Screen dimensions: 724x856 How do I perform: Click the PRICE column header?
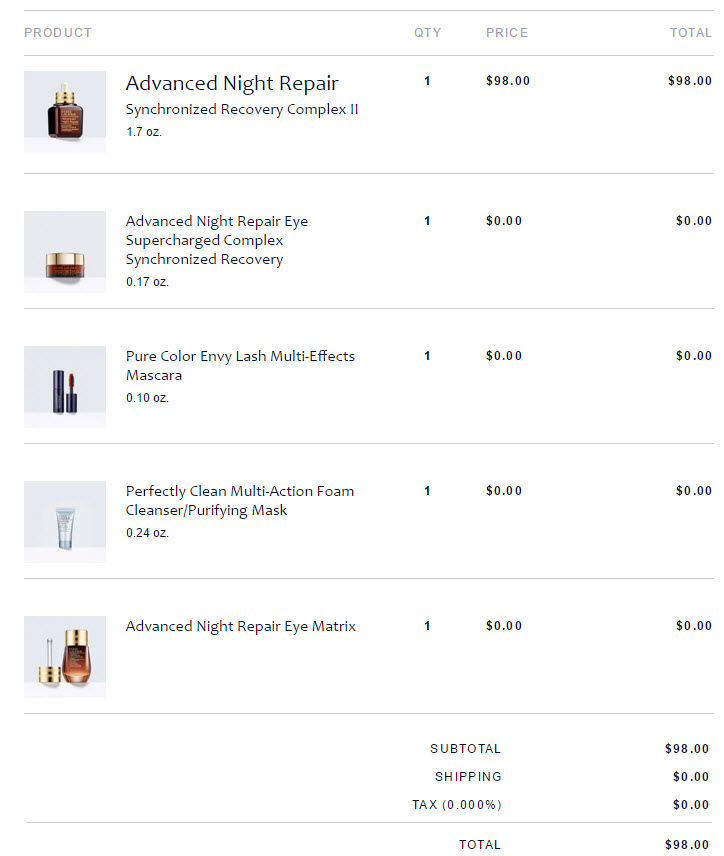click(x=507, y=33)
